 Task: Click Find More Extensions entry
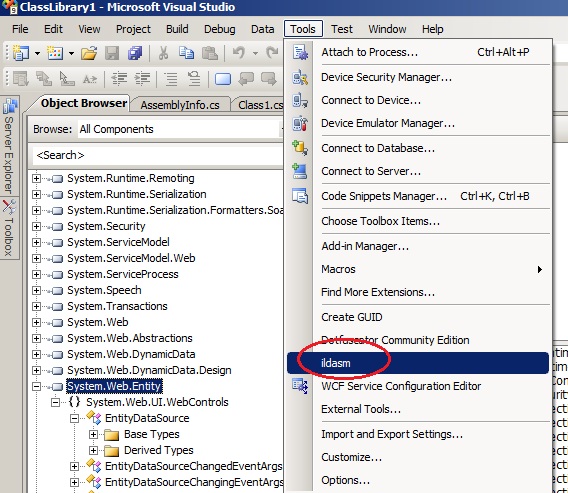[418, 292]
